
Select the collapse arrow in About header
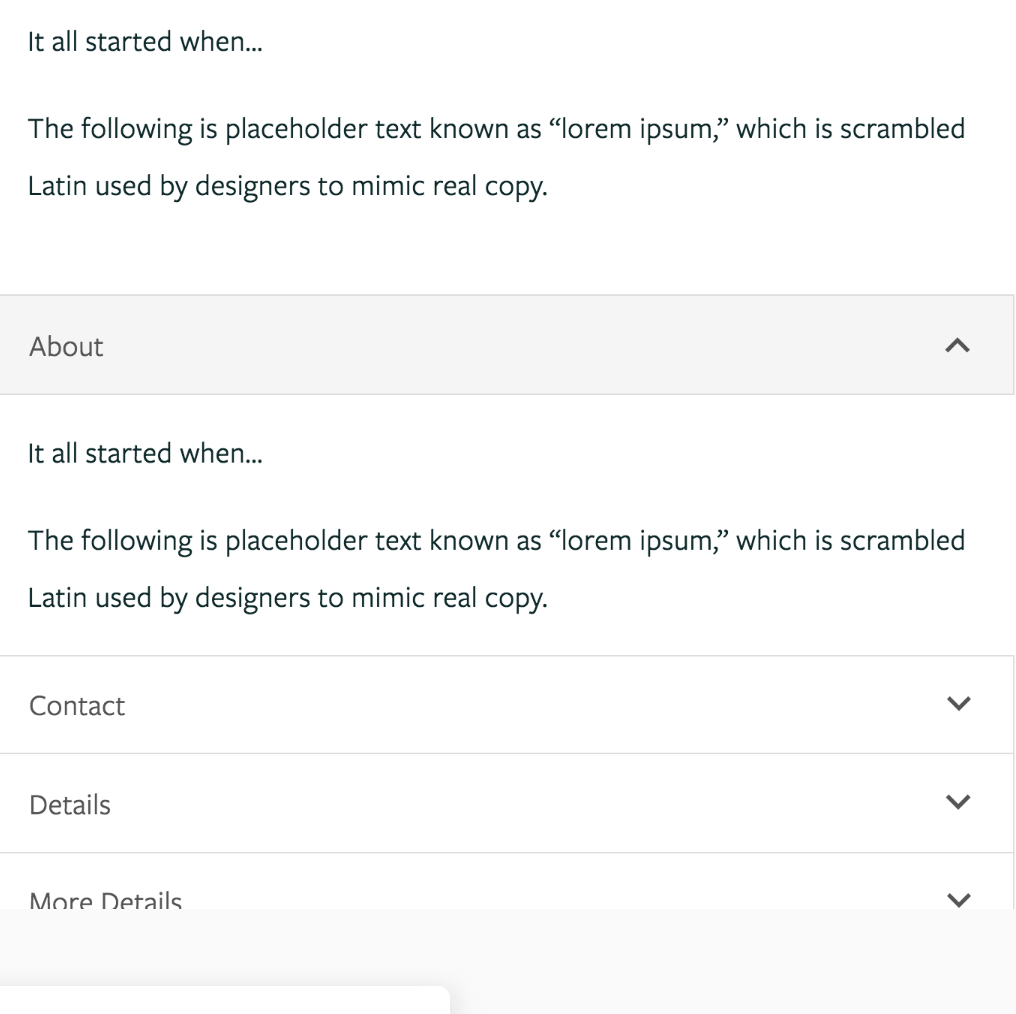[959, 346]
